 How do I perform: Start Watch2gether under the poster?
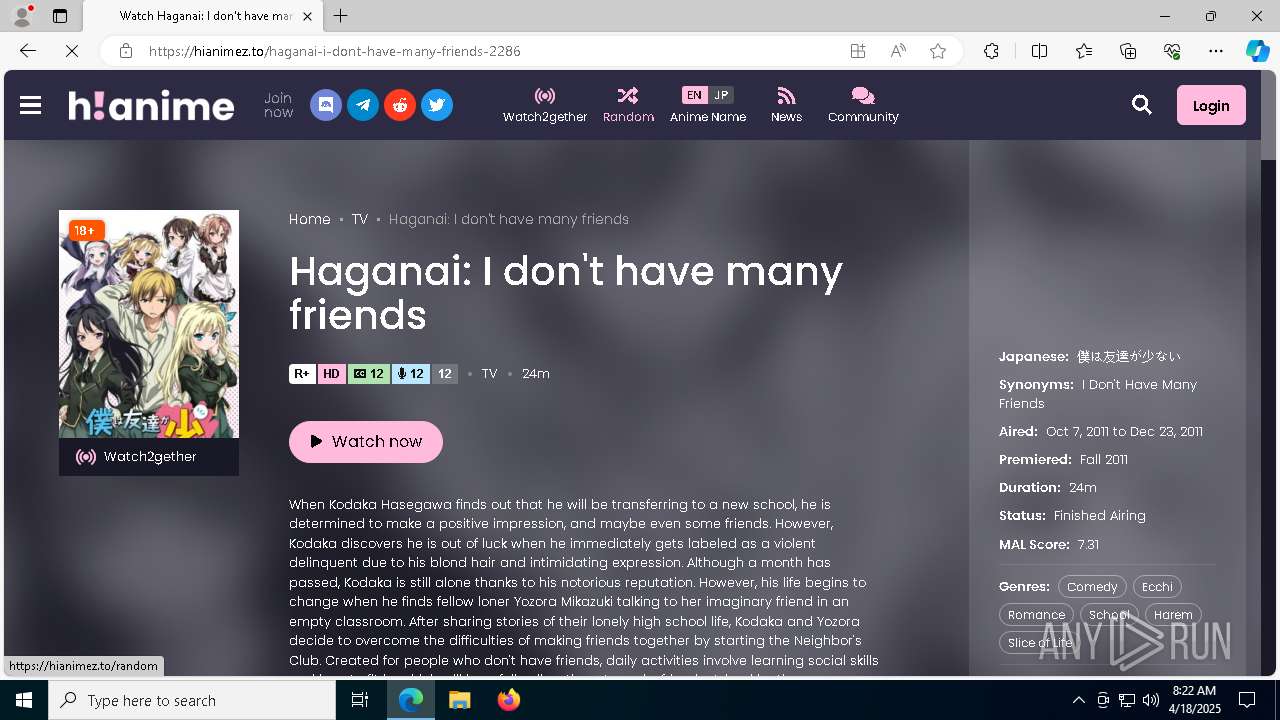click(x=149, y=457)
